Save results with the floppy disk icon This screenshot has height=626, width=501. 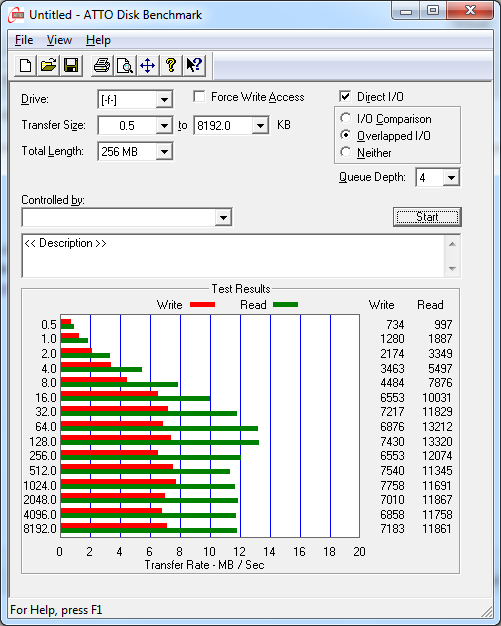(71, 65)
